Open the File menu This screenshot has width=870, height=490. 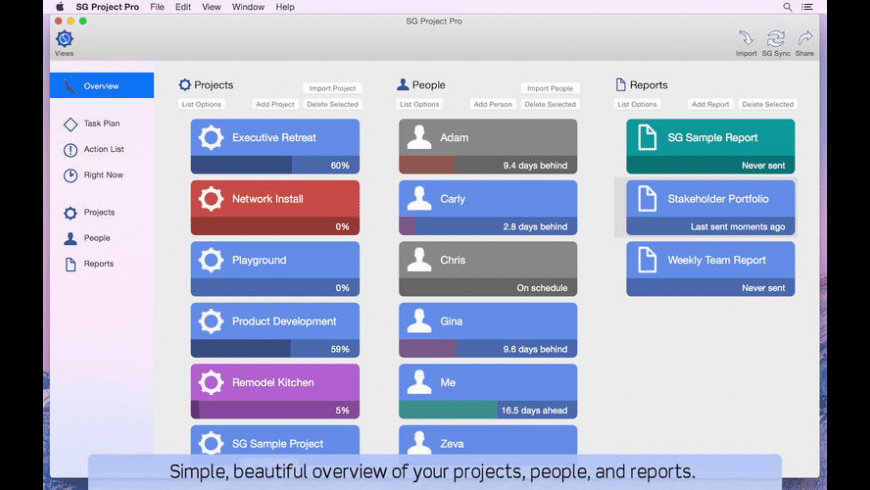(157, 7)
